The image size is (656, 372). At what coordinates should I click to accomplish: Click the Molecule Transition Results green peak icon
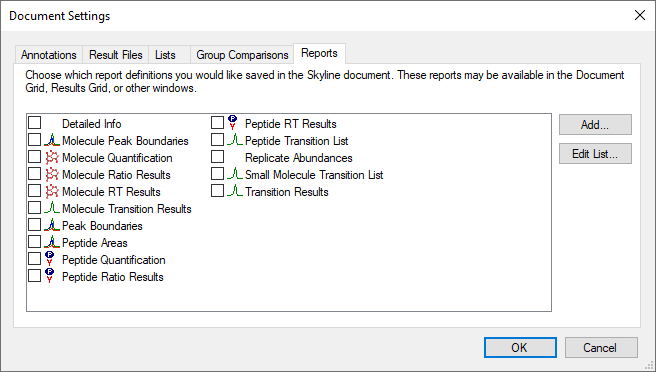(x=52, y=208)
